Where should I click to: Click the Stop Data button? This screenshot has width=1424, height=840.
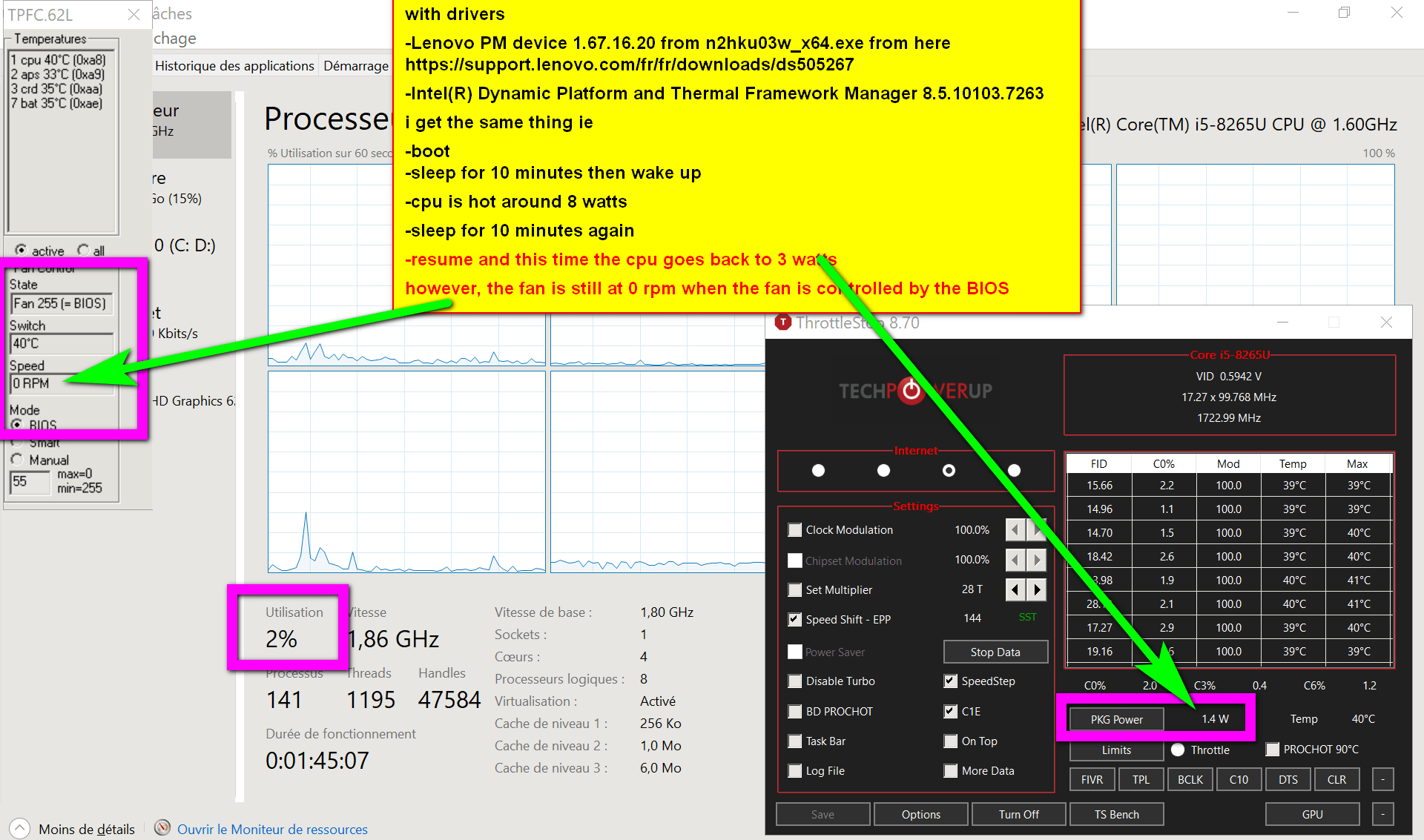click(995, 652)
